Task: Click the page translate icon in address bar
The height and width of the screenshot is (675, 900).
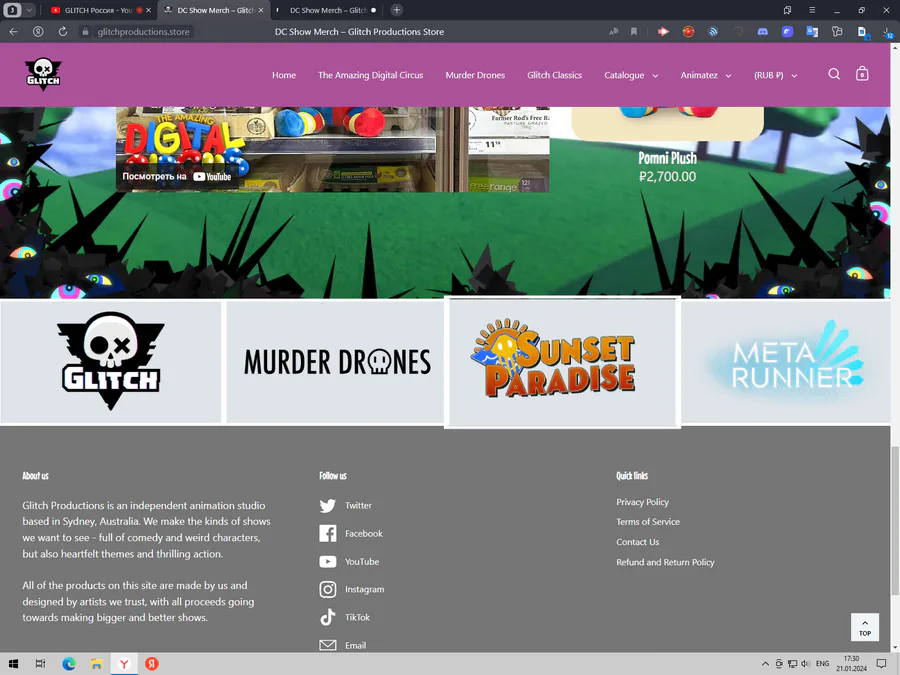Action: pyautogui.click(x=614, y=32)
